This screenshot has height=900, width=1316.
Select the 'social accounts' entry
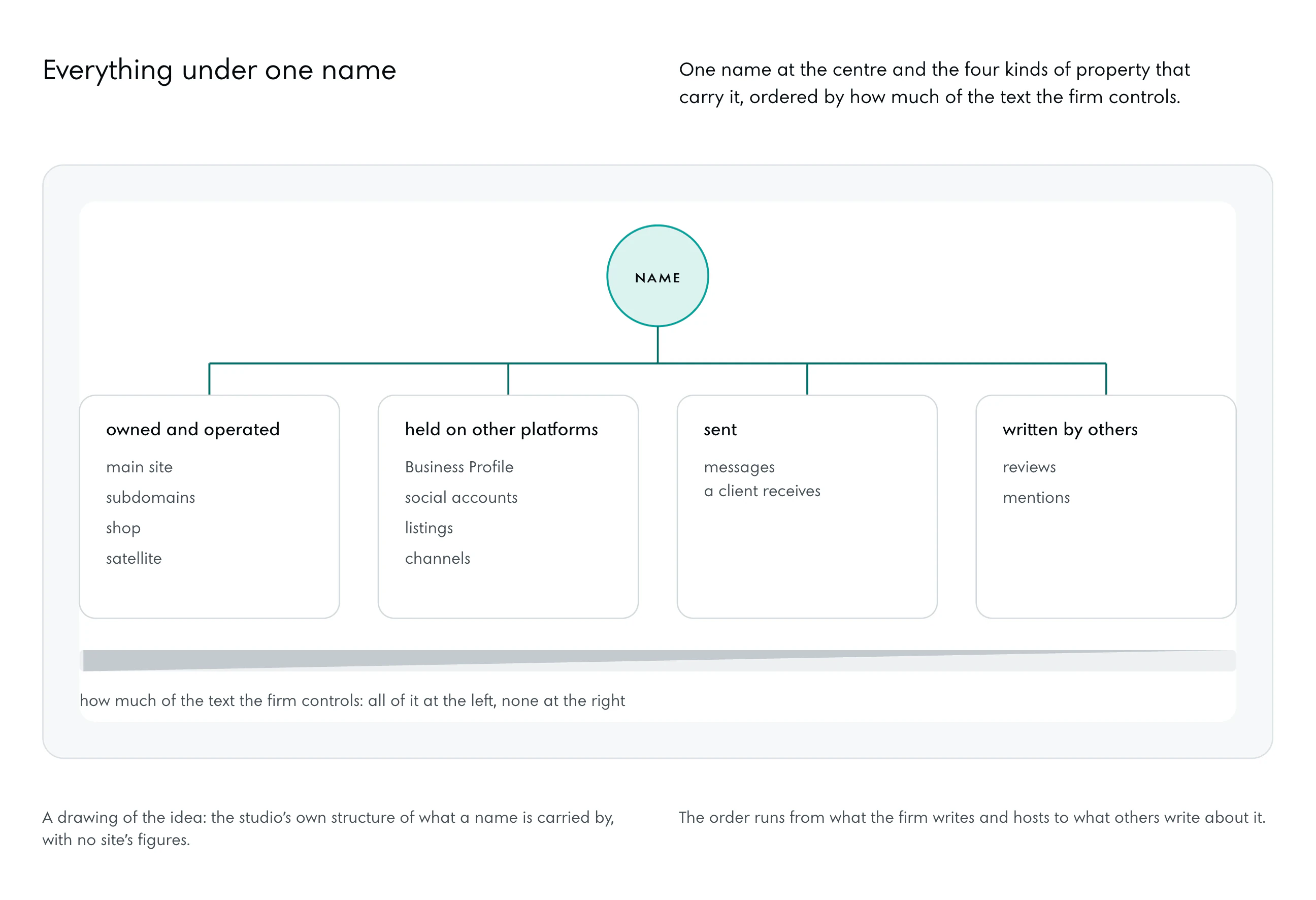[461, 497]
